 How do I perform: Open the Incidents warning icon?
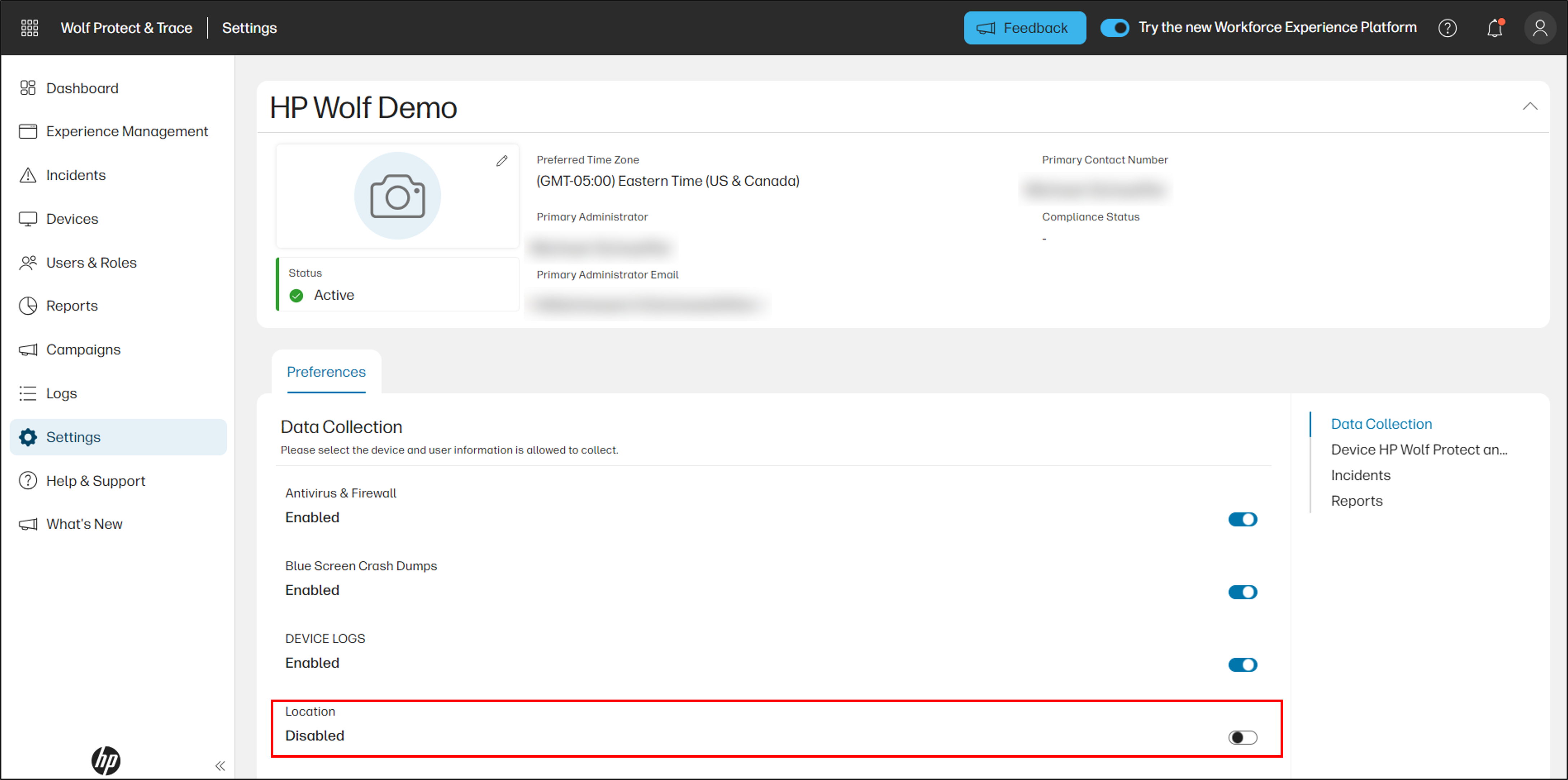[x=28, y=175]
